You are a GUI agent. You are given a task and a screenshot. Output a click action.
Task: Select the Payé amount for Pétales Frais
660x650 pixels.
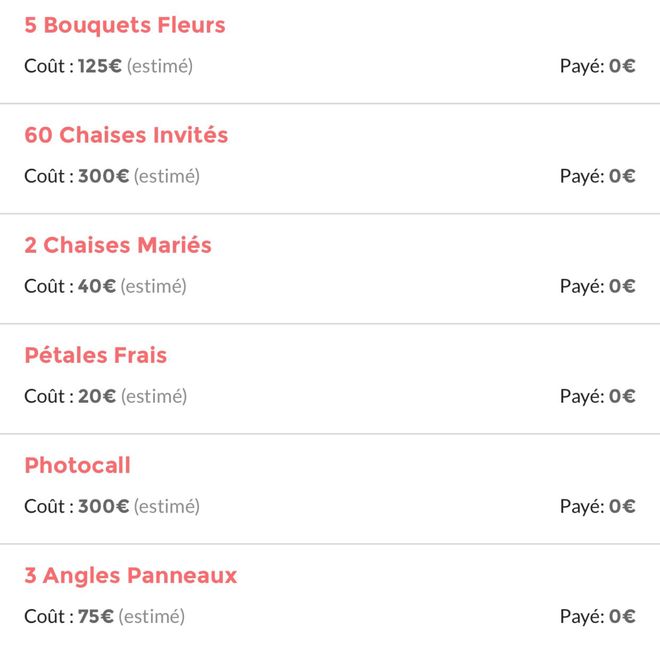pyautogui.click(x=622, y=396)
